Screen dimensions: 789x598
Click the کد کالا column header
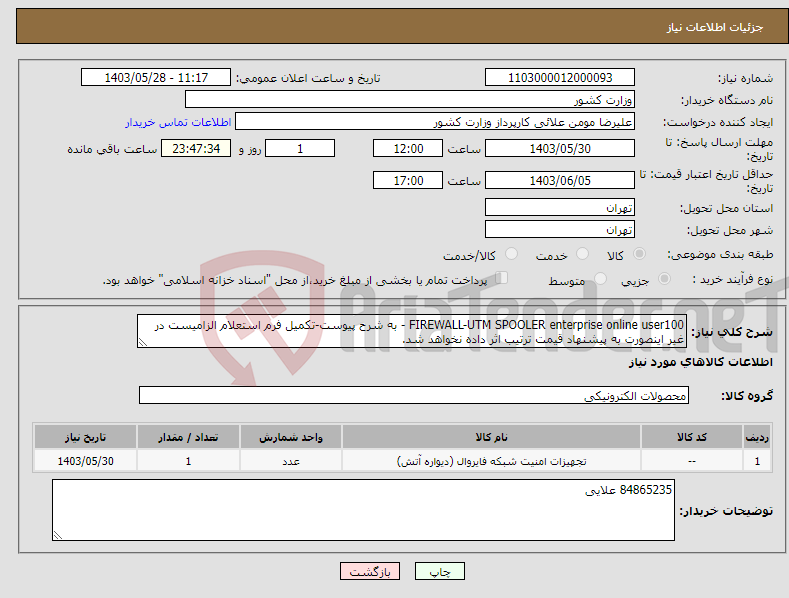(x=691, y=437)
